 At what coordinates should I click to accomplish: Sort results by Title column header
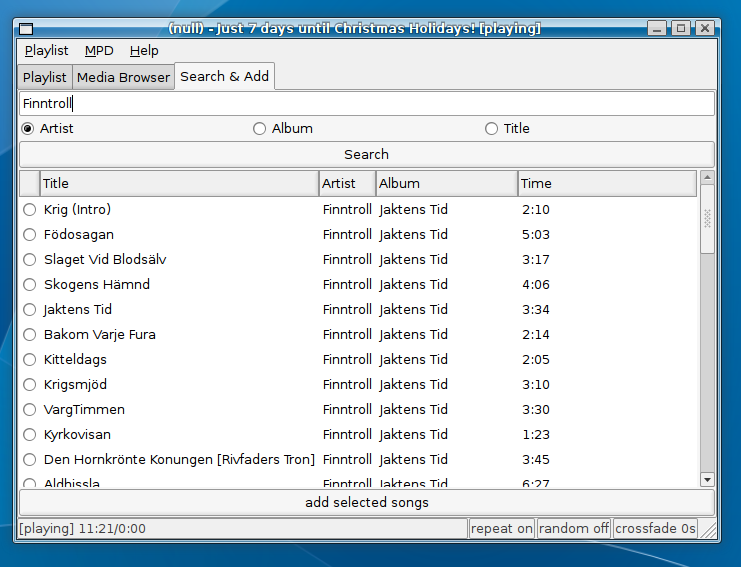click(180, 183)
